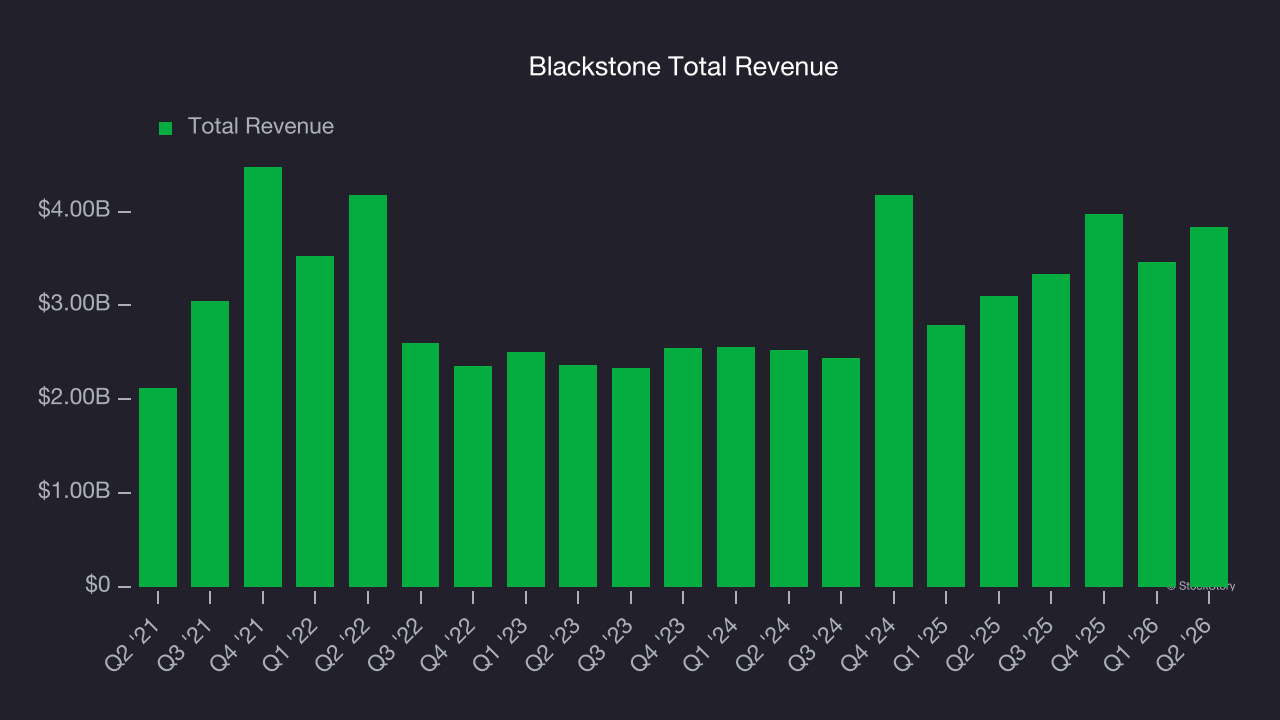Select the Q1 '26 revenue bar
The height and width of the screenshot is (720, 1280).
[1157, 424]
